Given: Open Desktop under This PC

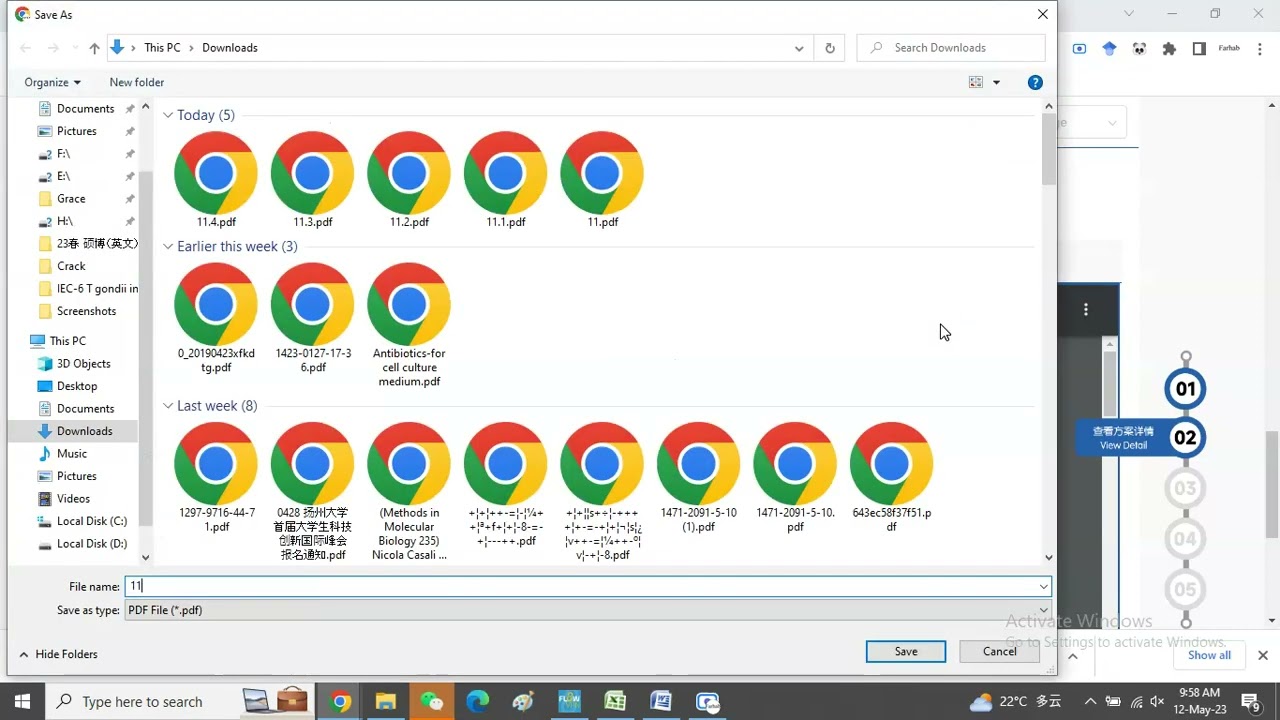Looking at the screenshot, I should [x=77, y=386].
